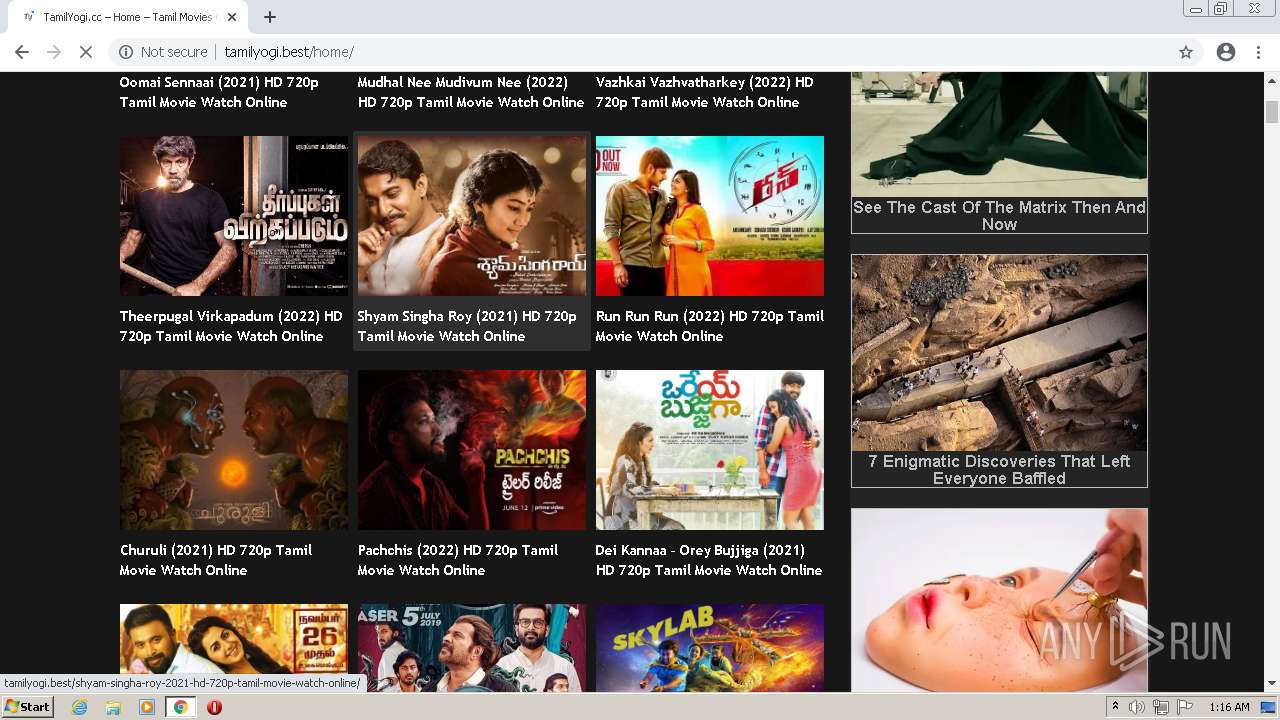1280x720 pixels.
Task: Open the excavation site ad image
Action: click(x=999, y=353)
